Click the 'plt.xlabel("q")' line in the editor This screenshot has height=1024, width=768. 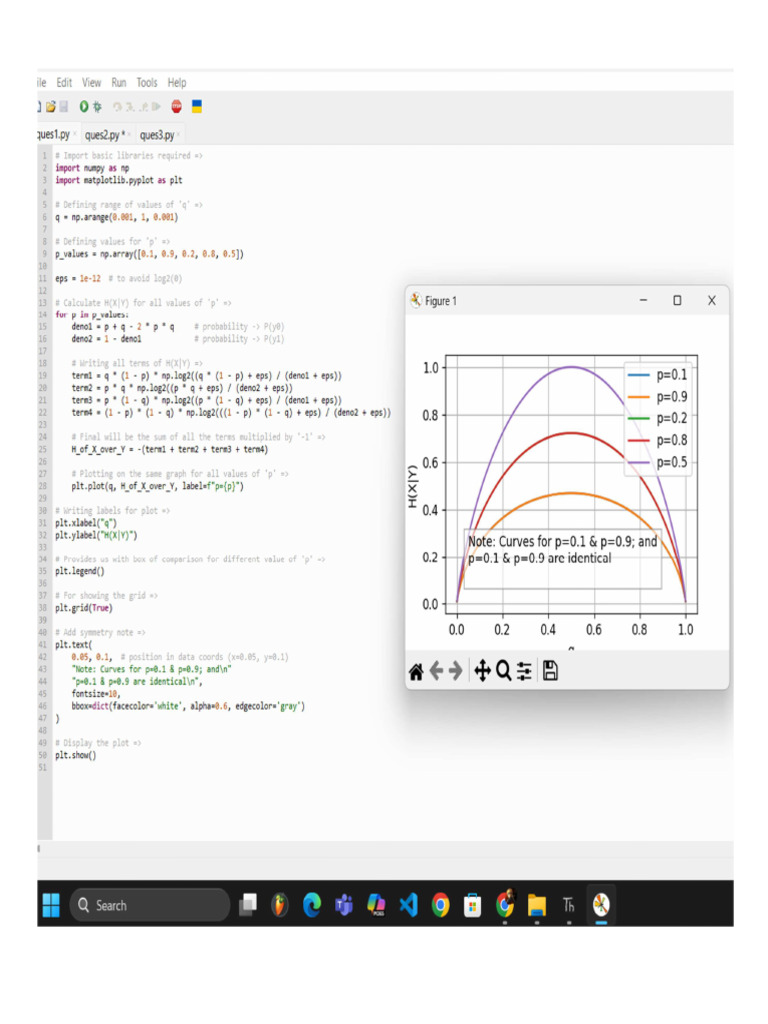[x=86, y=522]
